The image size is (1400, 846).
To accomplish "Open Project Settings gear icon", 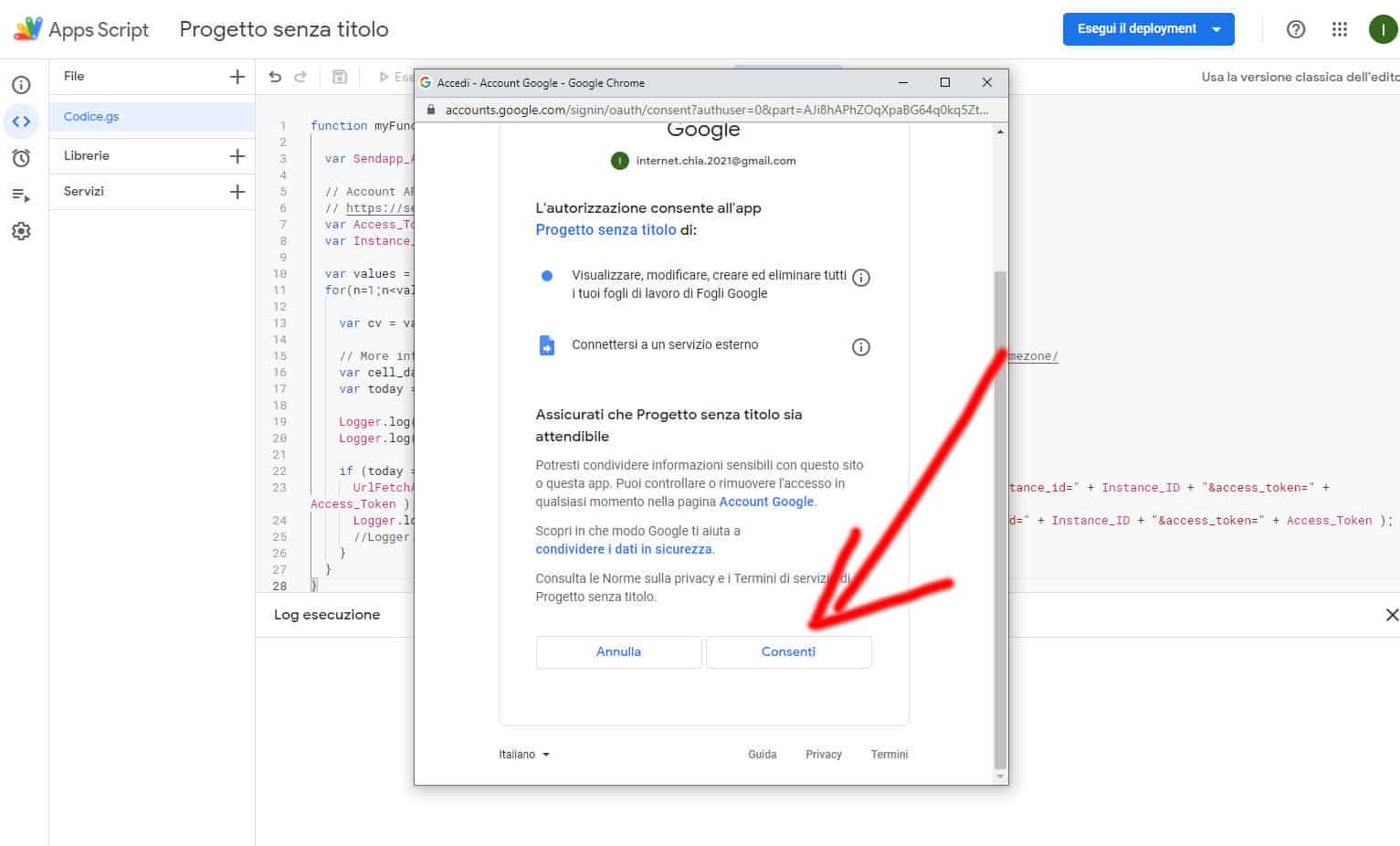I will pyautogui.click(x=21, y=231).
